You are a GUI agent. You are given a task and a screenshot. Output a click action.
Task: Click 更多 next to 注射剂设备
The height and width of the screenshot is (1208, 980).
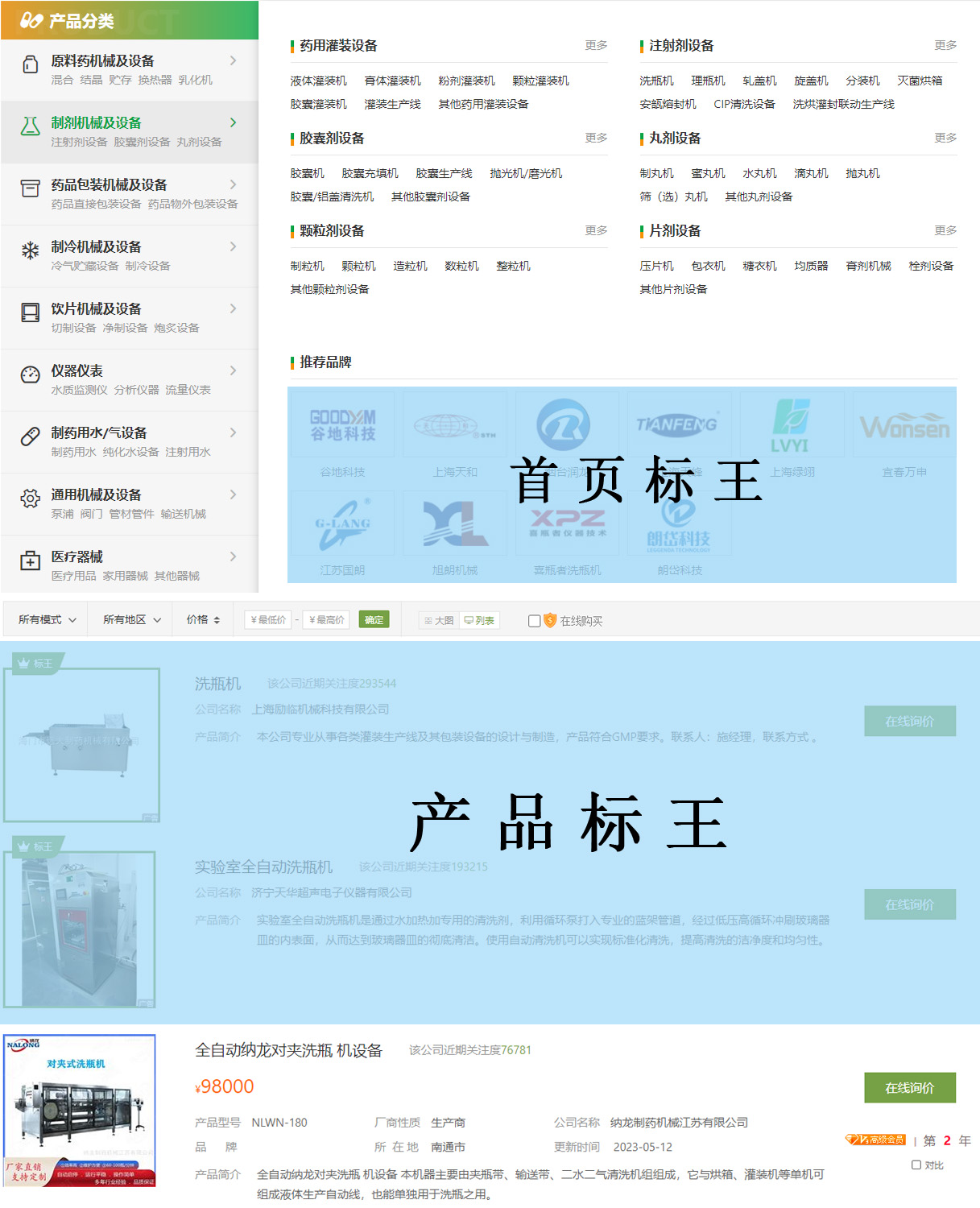pyautogui.click(x=945, y=45)
